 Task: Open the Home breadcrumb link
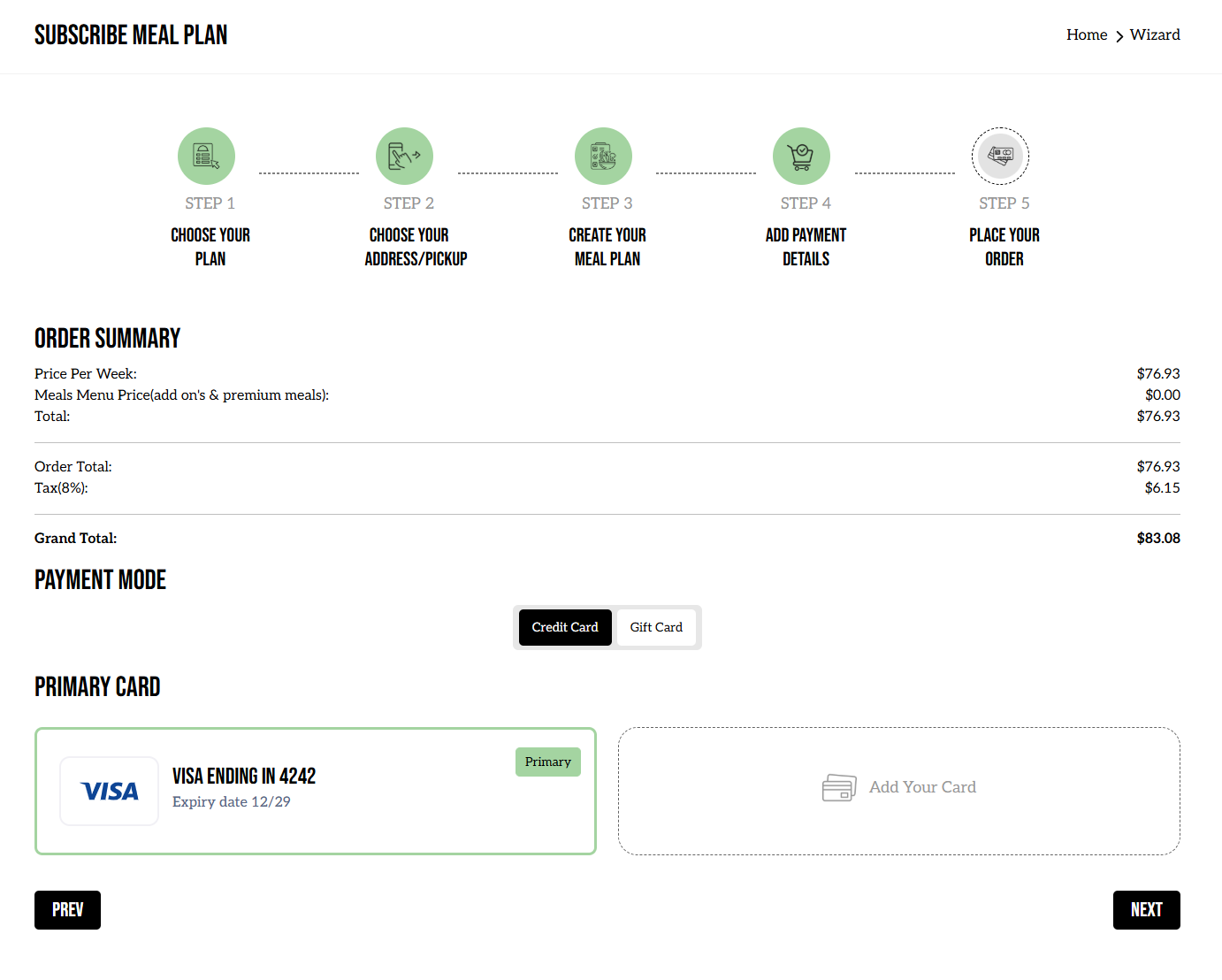(1086, 34)
